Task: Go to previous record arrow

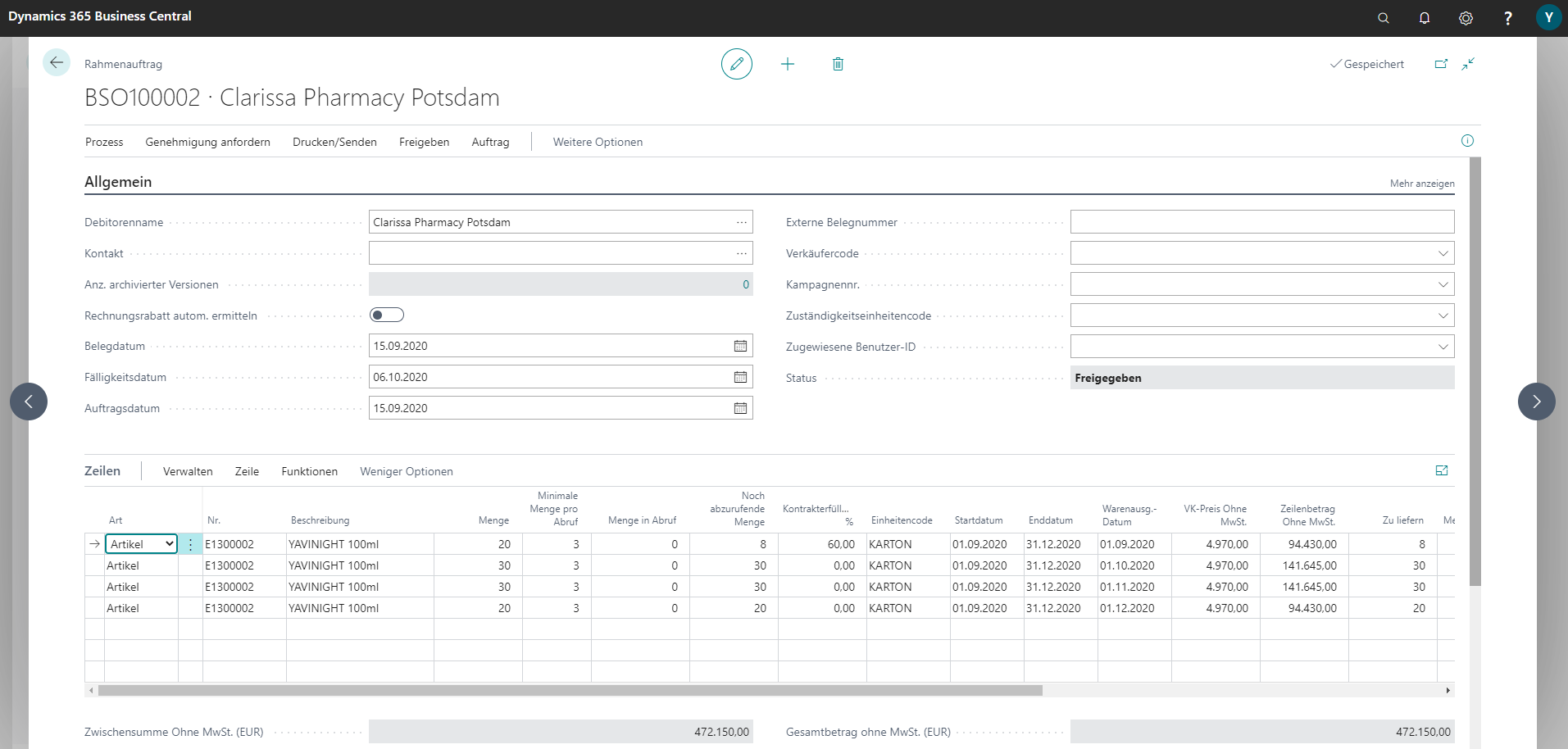Action: point(29,402)
